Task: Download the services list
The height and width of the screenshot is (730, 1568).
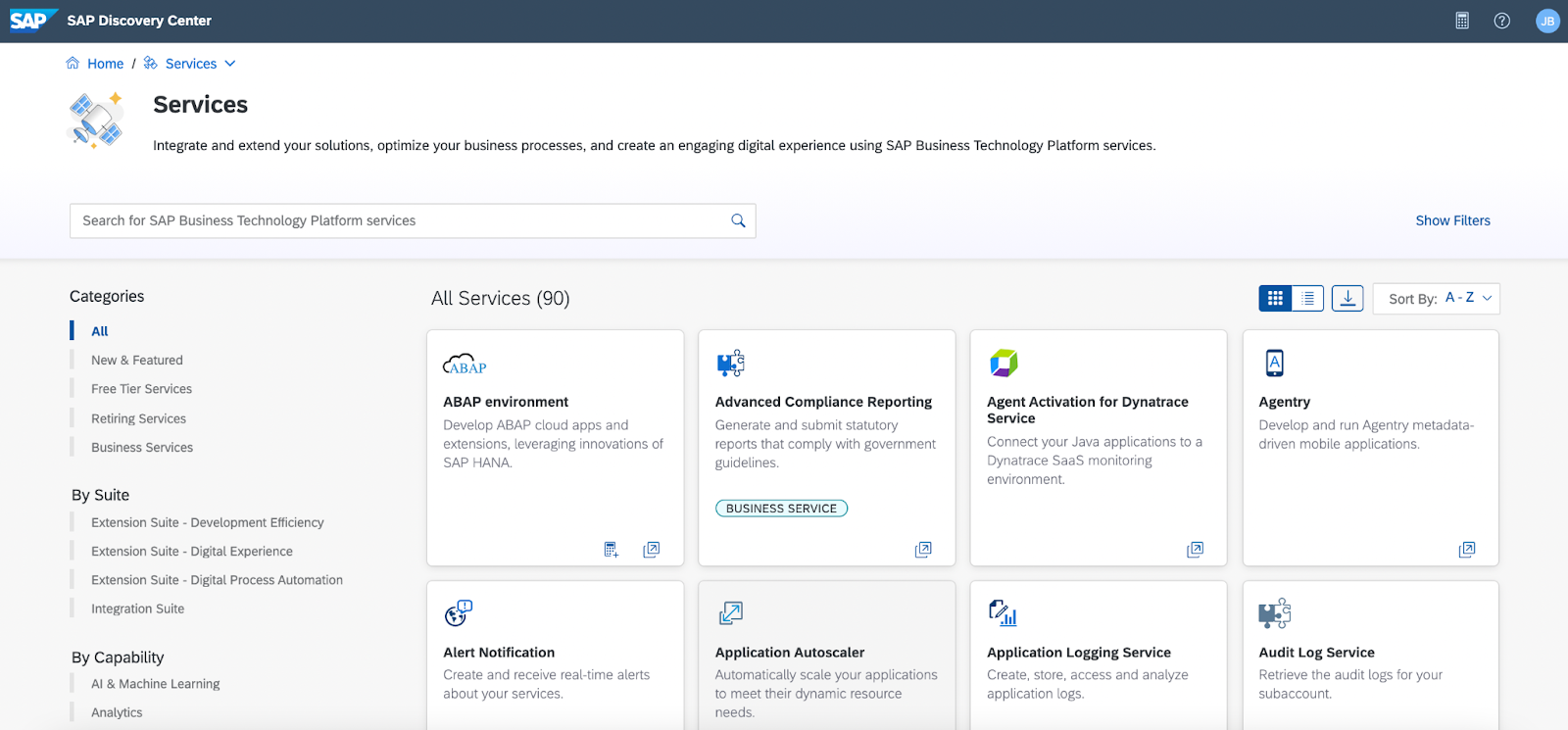Action: click(1347, 299)
